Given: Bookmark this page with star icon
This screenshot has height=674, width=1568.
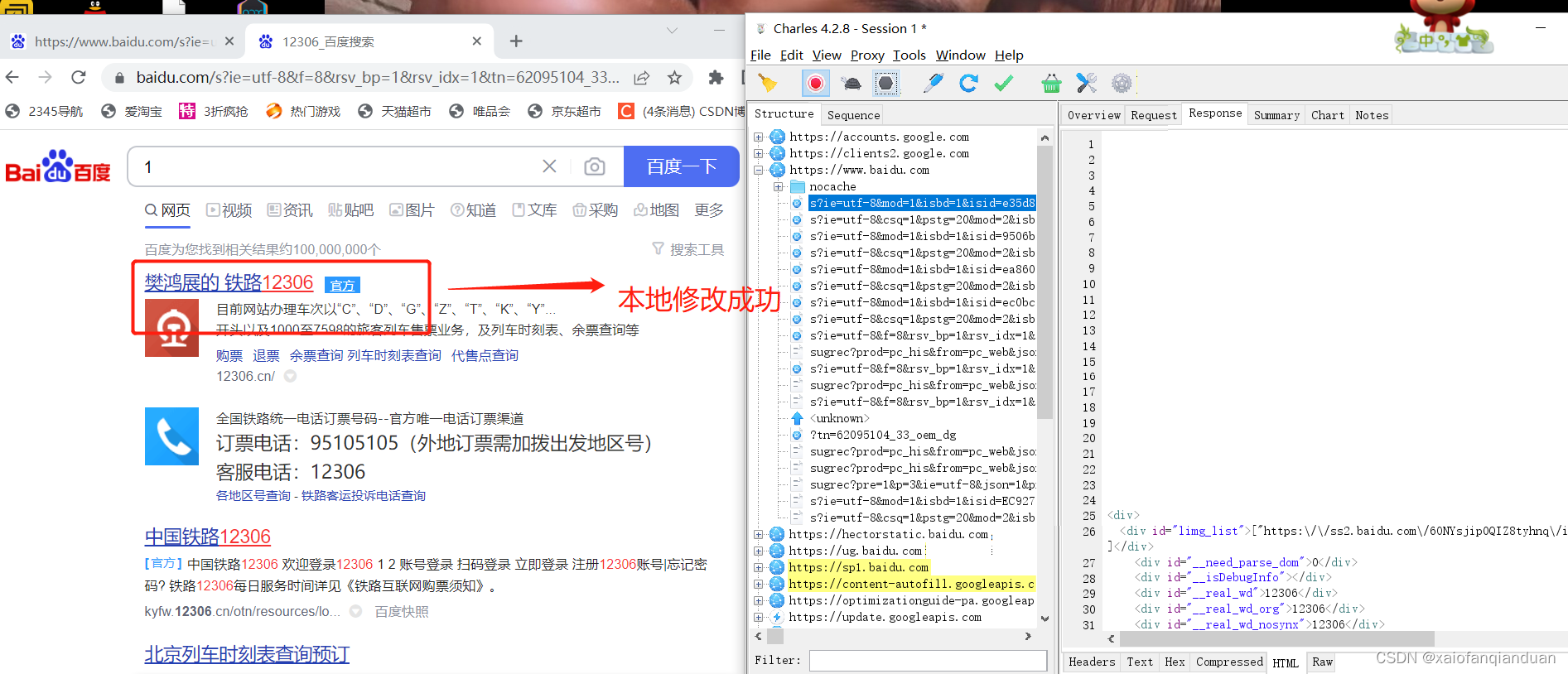Looking at the screenshot, I should (x=674, y=77).
